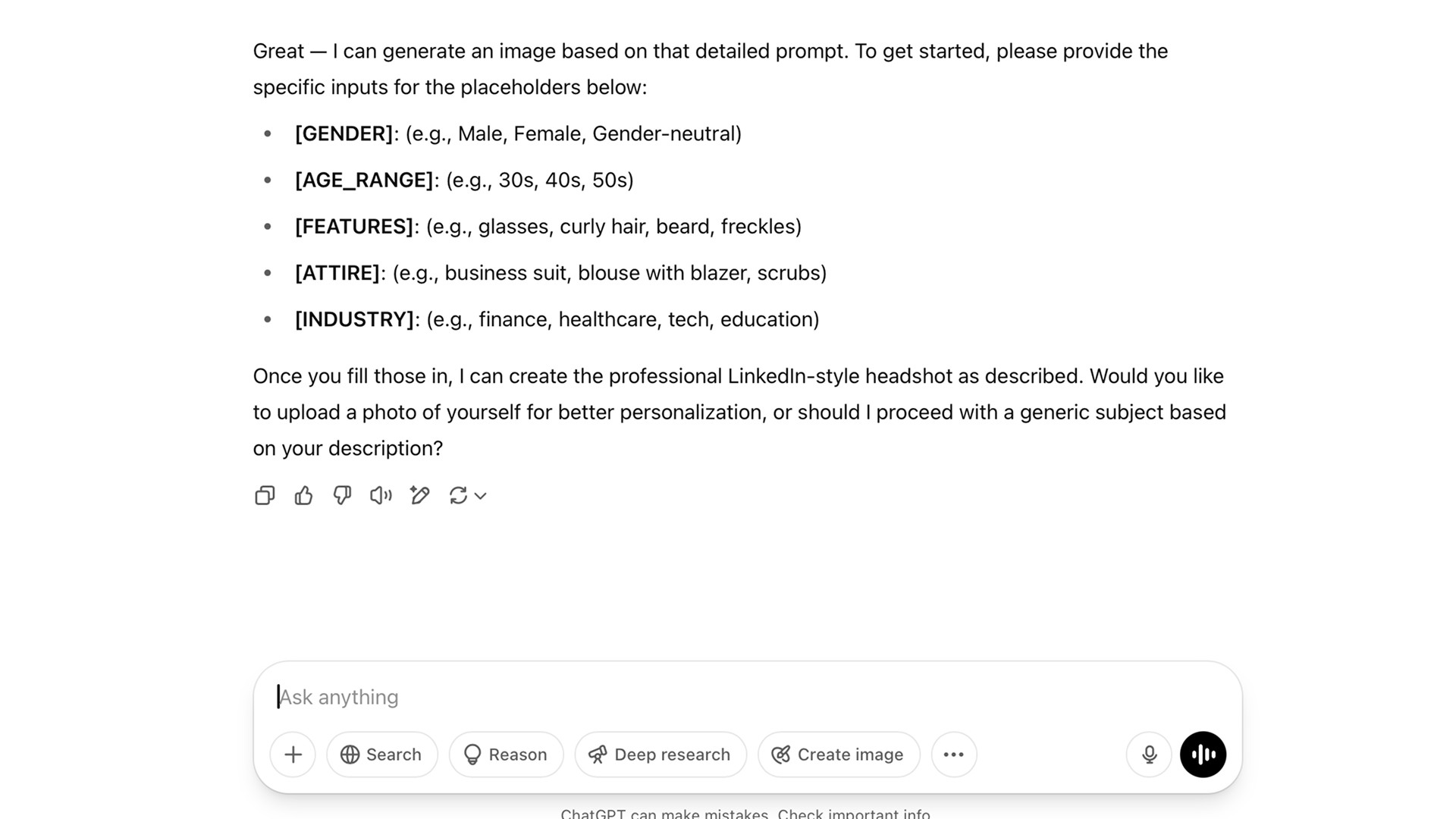The height and width of the screenshot is (819, 1456).
Task: Toggle the Search tool on
Action: click(382, 755)
